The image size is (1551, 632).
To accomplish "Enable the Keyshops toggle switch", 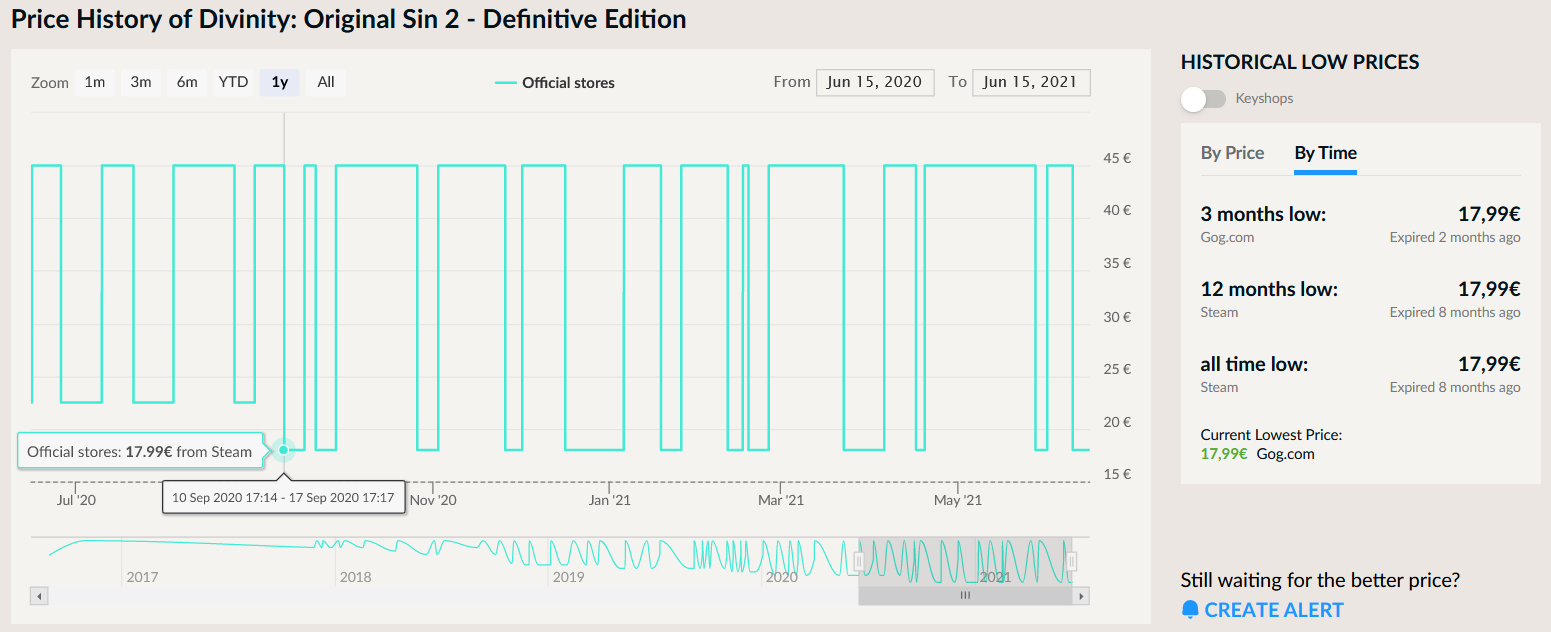I will click(1203, 99).
